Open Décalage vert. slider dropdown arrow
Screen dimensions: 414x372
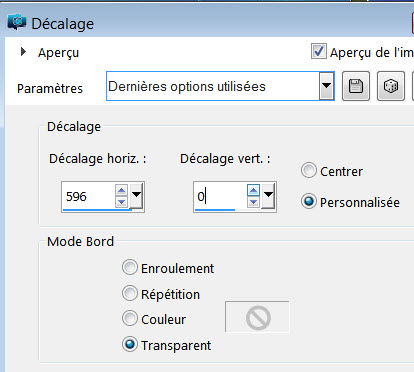269,195
